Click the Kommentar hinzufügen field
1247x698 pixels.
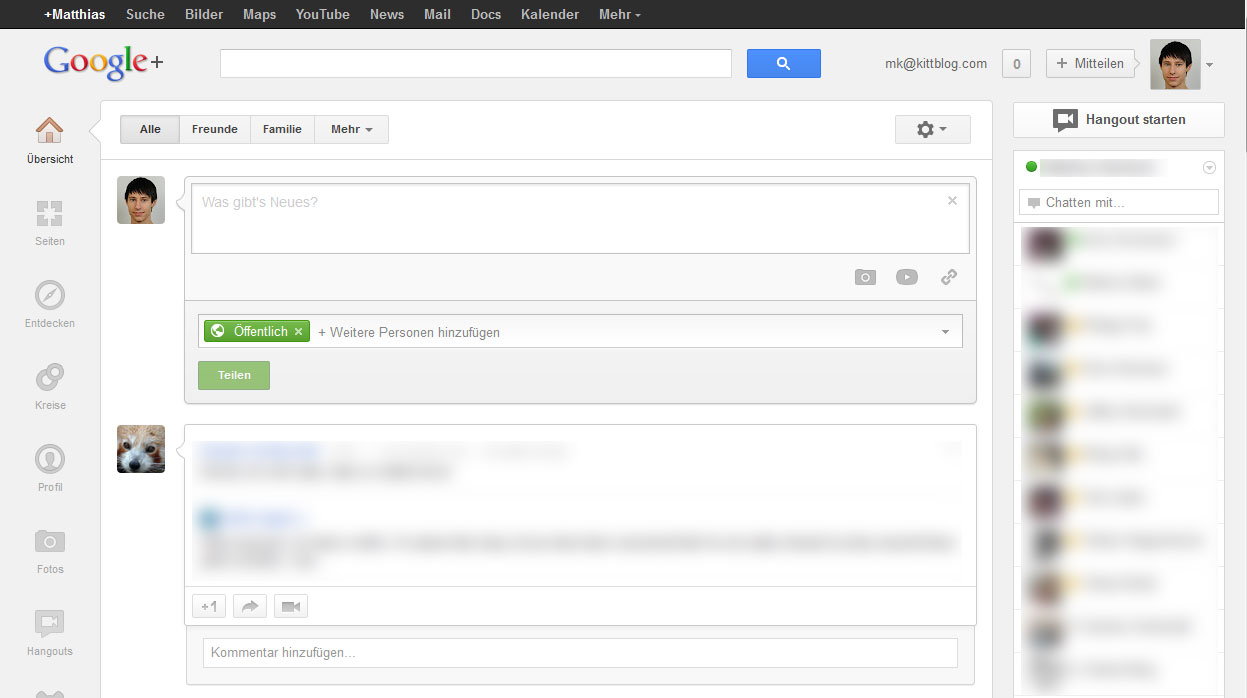click(x=580, y=652)
